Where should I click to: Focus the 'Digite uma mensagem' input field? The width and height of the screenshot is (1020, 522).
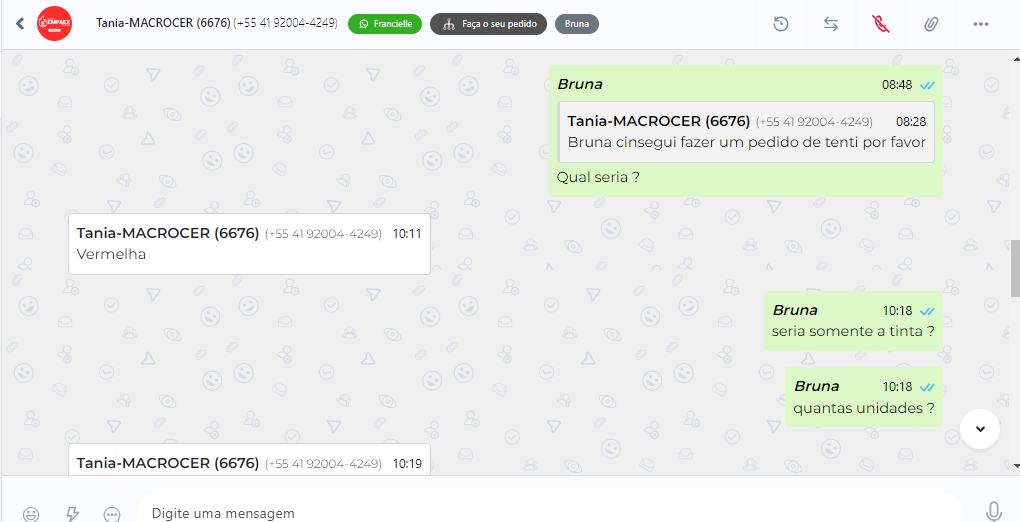[550, 513]
